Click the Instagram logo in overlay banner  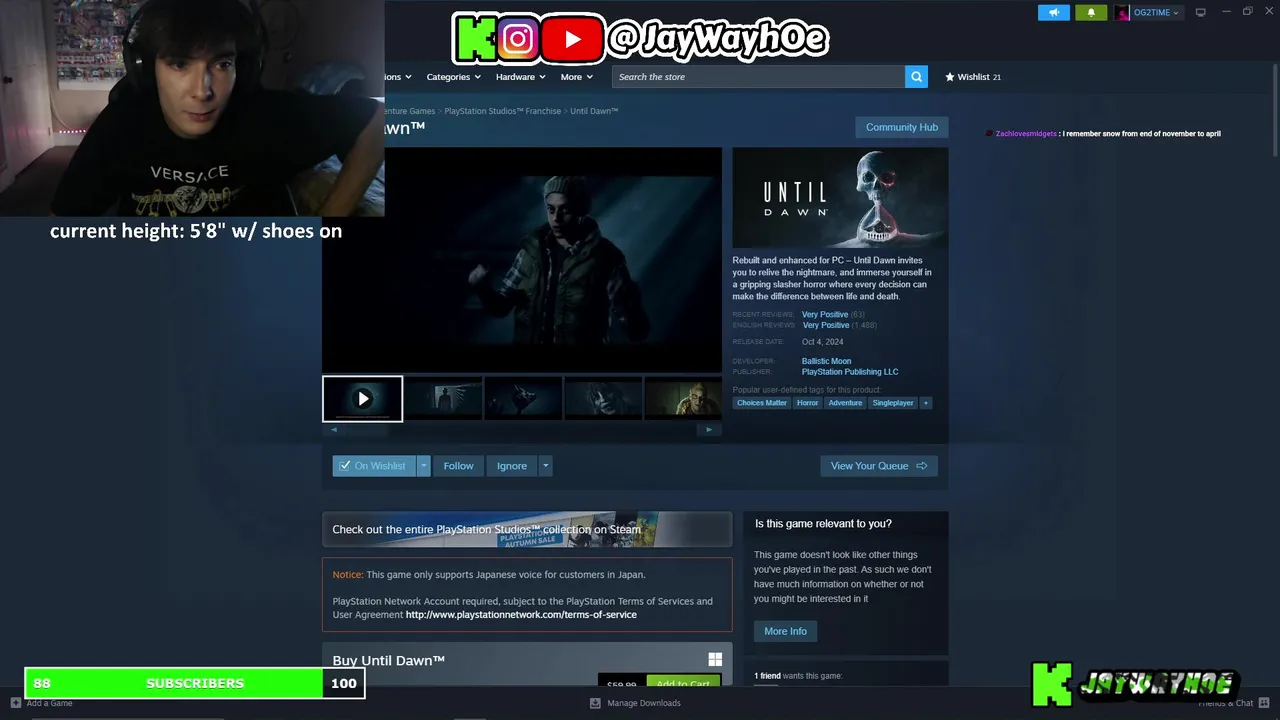coord(517,39)
